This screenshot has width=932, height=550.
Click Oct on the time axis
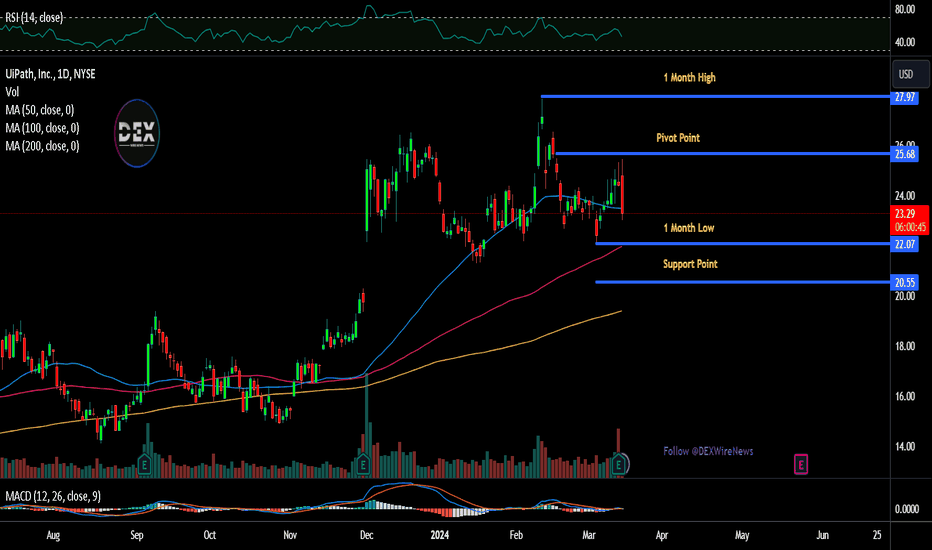[210, 535]
